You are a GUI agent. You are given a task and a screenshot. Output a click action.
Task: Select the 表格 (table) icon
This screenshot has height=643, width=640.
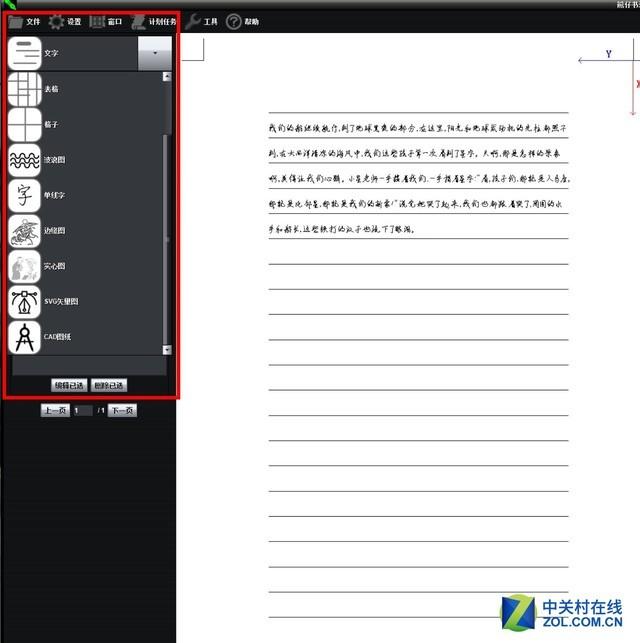click(x=24, y=90)
